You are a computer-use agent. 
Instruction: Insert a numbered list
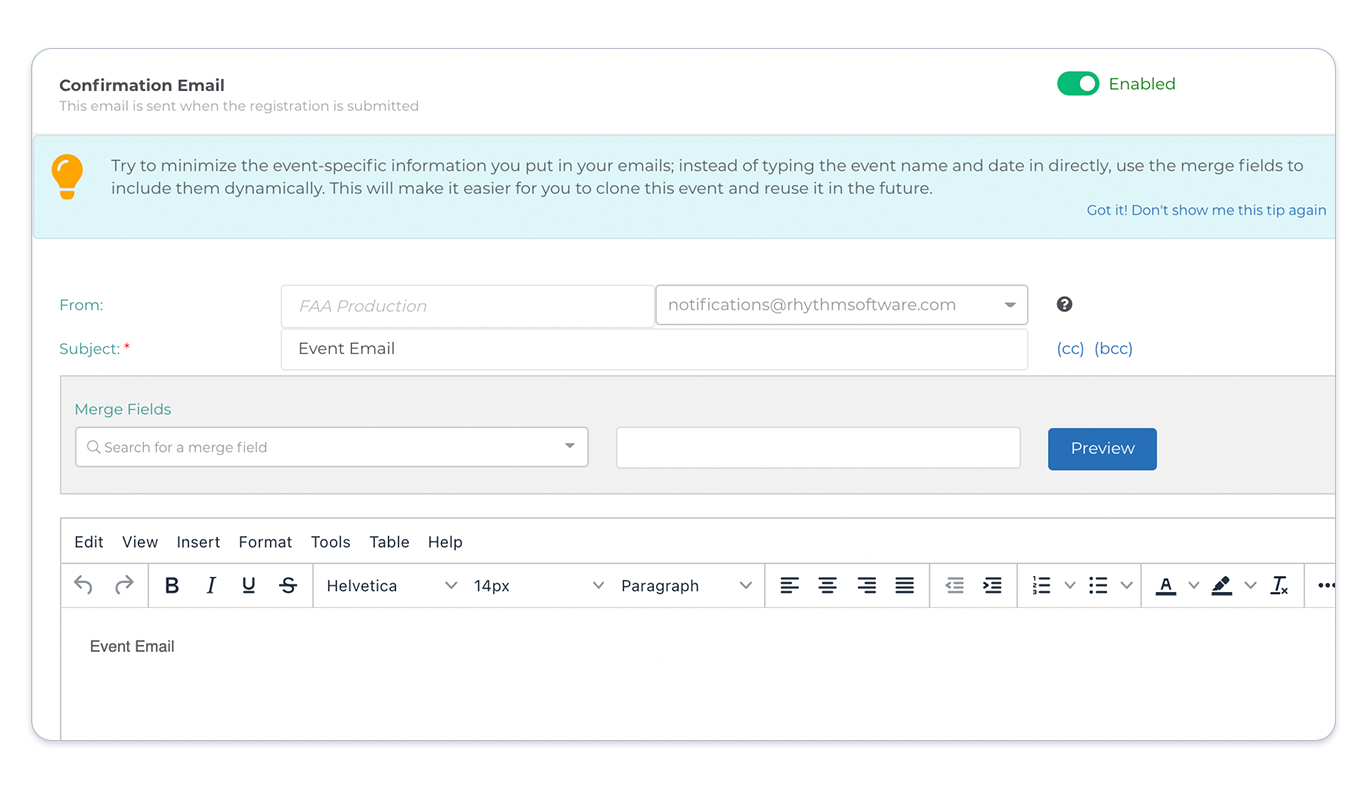(x=1042, y=586)
